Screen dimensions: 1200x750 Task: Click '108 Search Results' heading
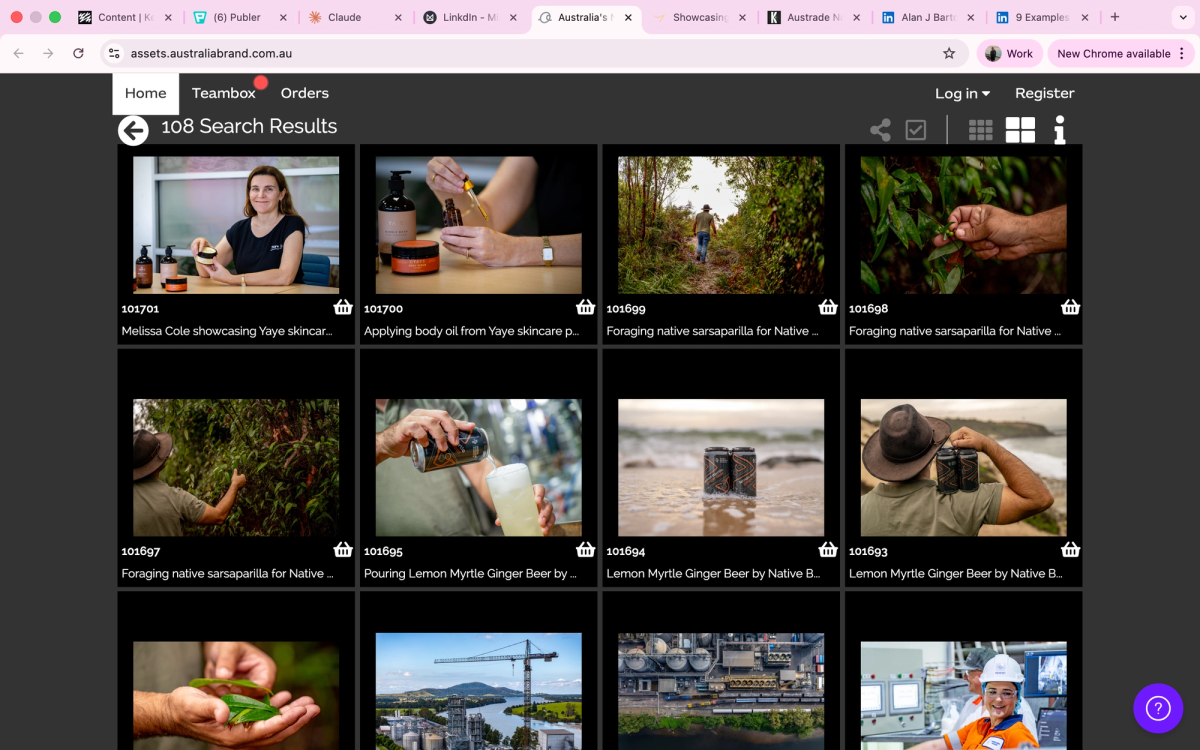(x=249, y=126)
